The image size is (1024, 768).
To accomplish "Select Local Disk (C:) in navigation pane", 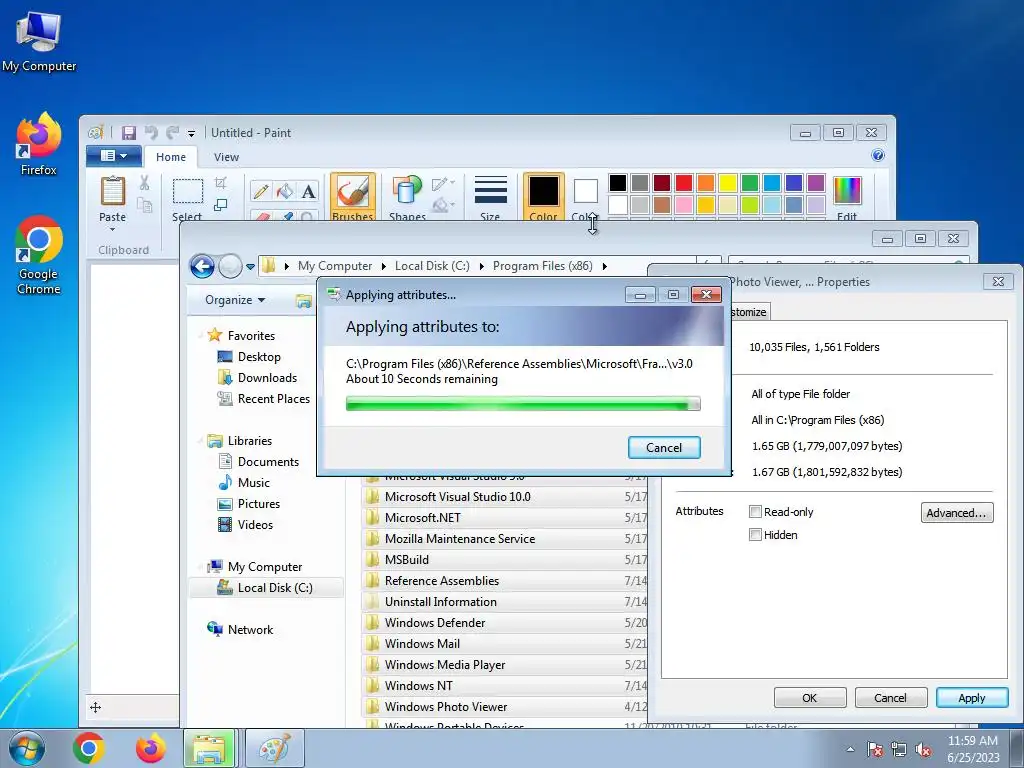I will [x=275, y=588].
